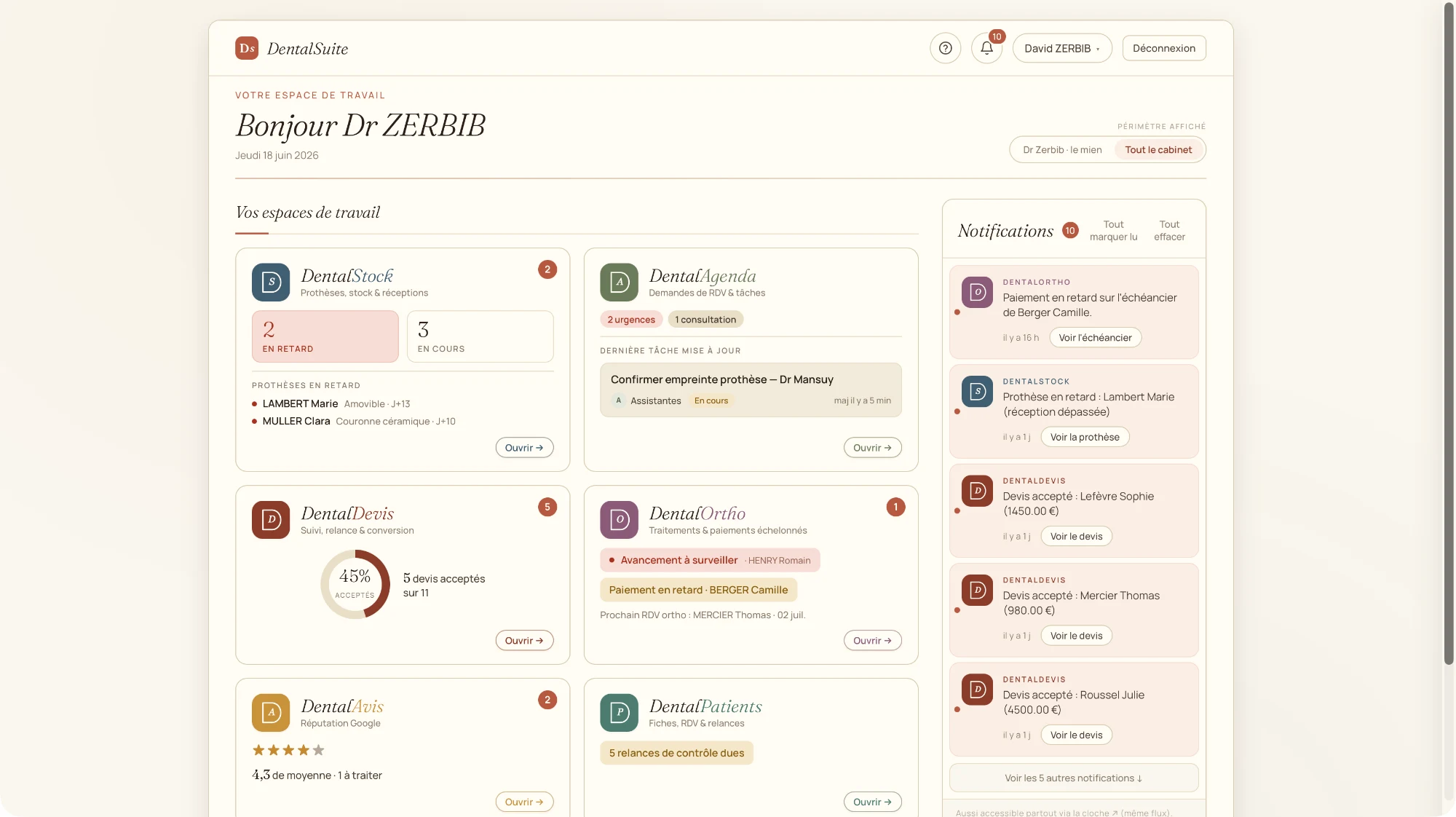Click the Notifications count badge 10

coord(1070,231)
